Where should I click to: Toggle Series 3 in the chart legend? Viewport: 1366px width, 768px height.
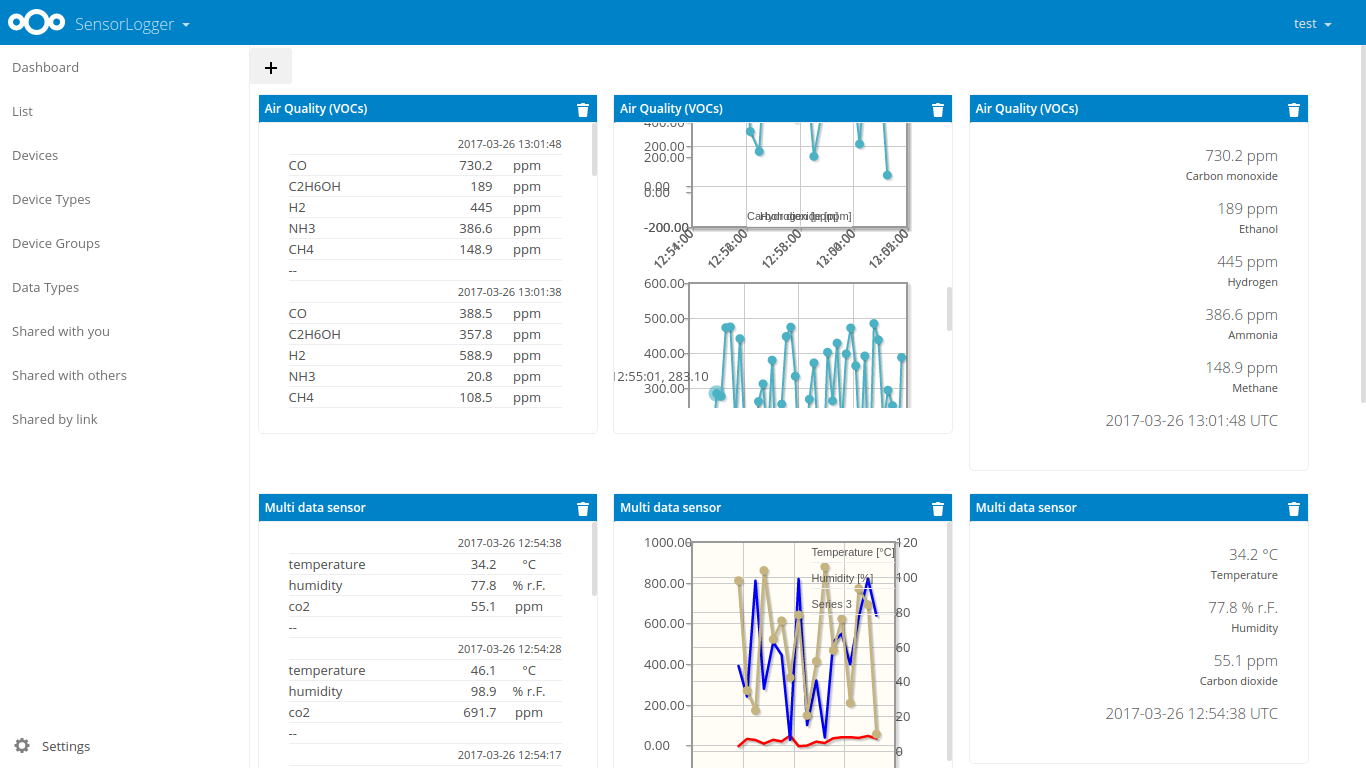tap(830, 604)
